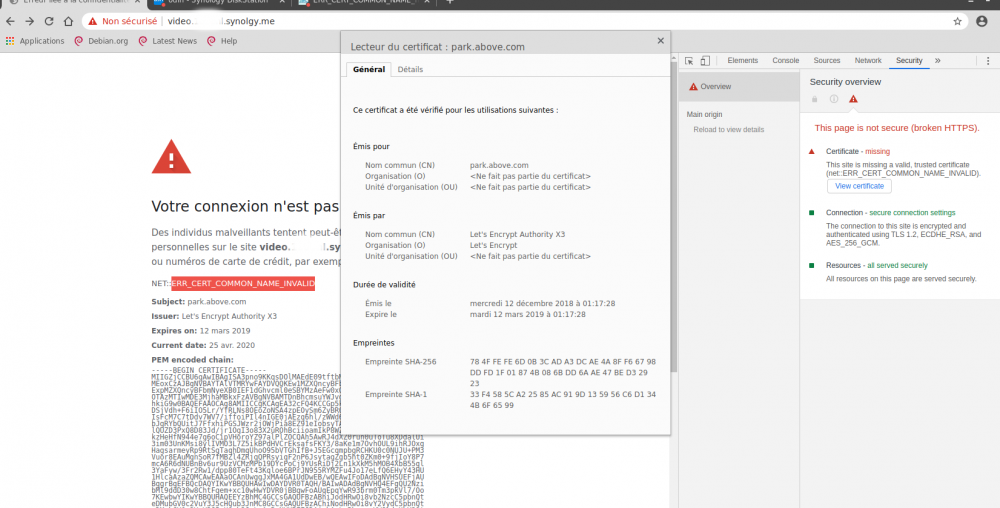Viewport: 1000px width, 508px height.
Task: Show more DevTools tabs via chevron
Action: pos(938,61)
